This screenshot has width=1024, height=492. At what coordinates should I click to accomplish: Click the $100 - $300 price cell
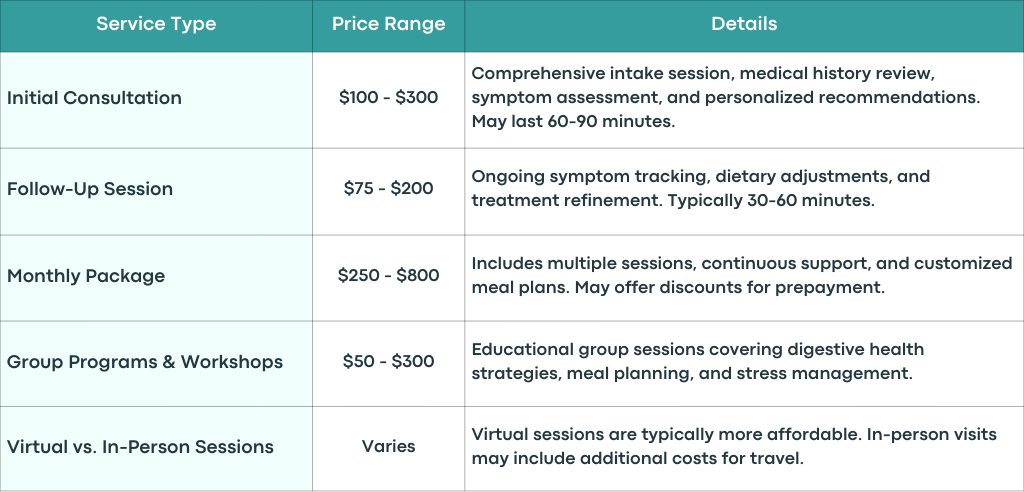[x=389, y=98]
